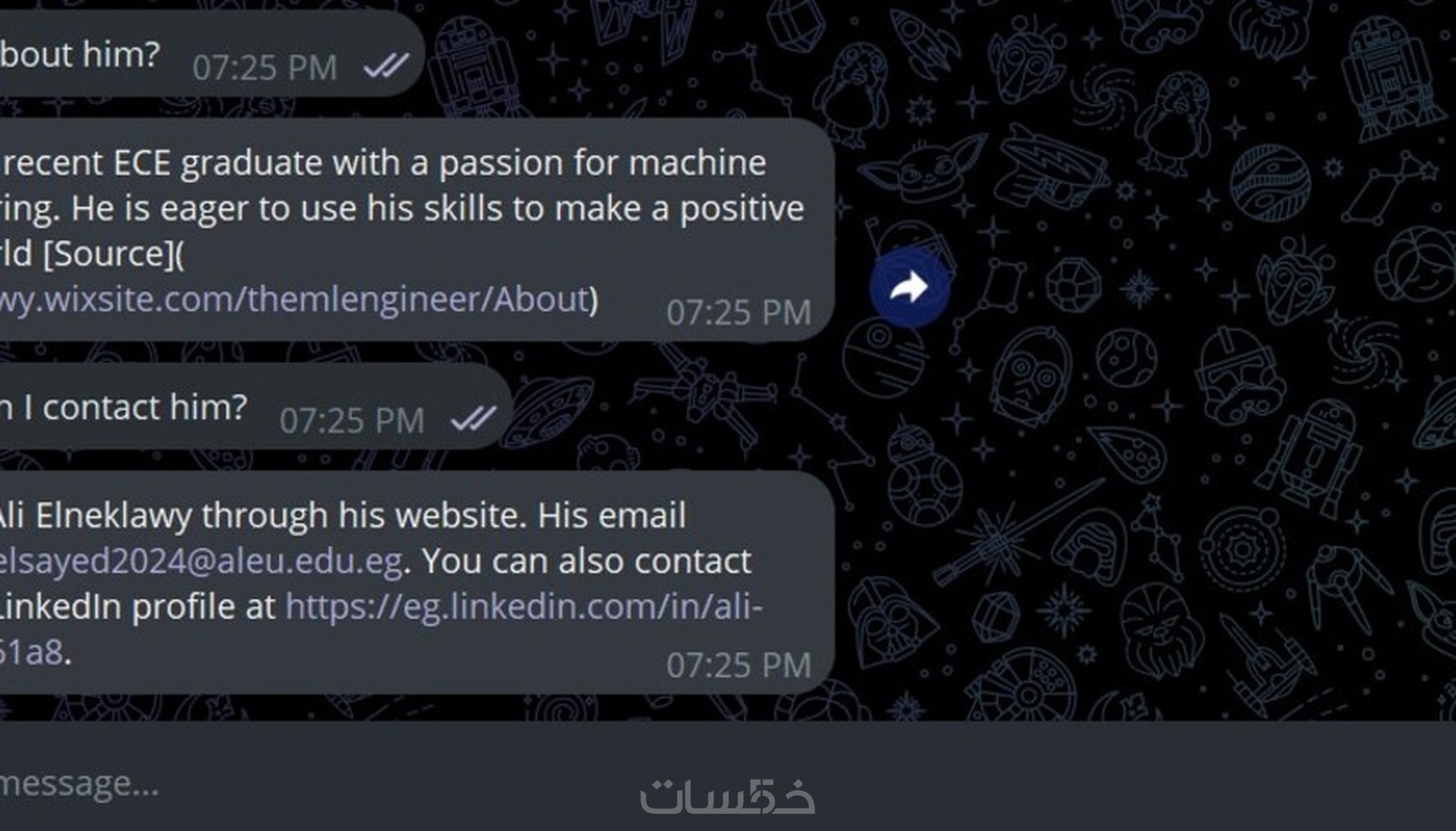This screenshot has width=1456, height=831.
Task: Click the 07:25 PM timestamp on 'about him?'
Action: tap(265, 68)
